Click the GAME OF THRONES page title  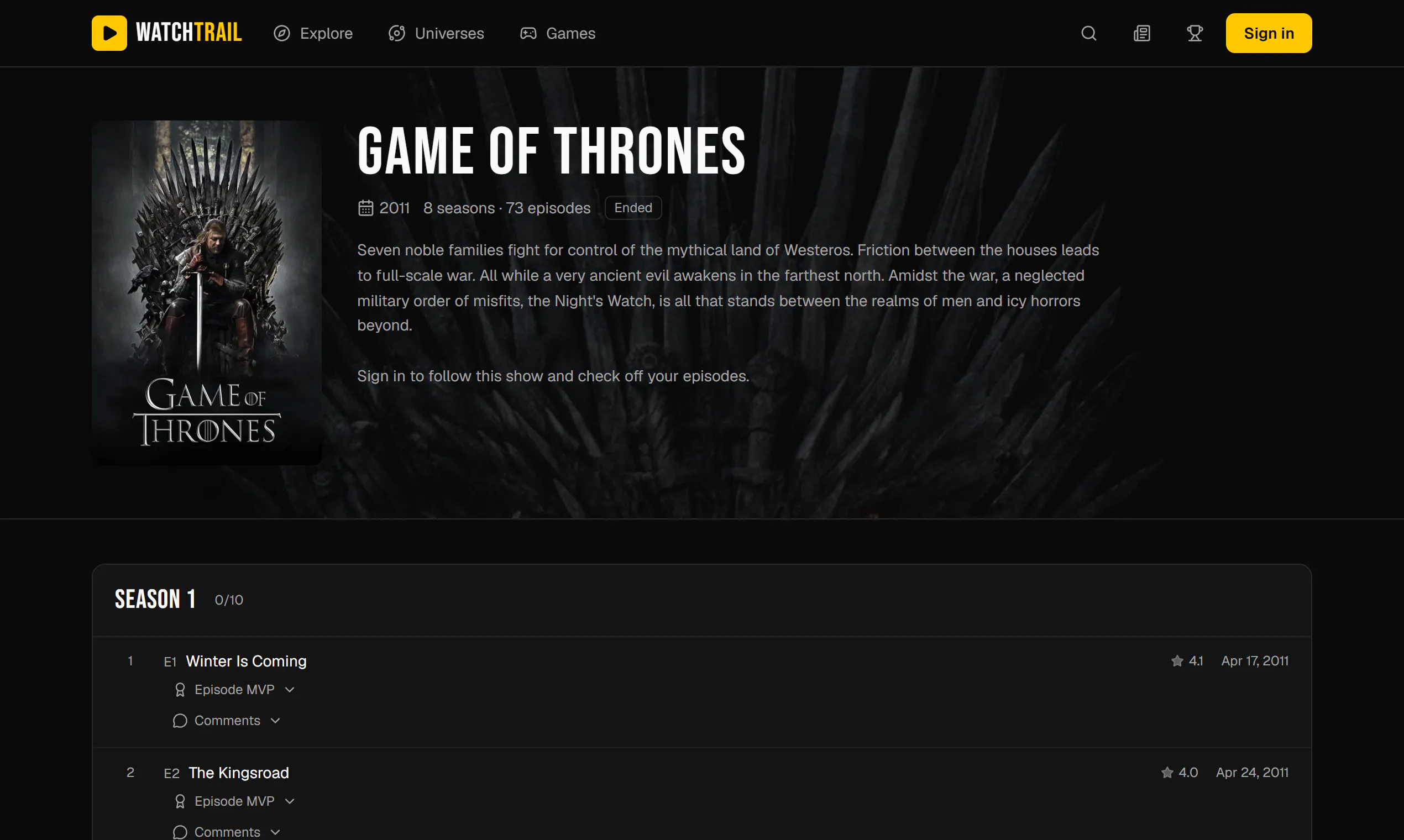(x=552, y=150)
